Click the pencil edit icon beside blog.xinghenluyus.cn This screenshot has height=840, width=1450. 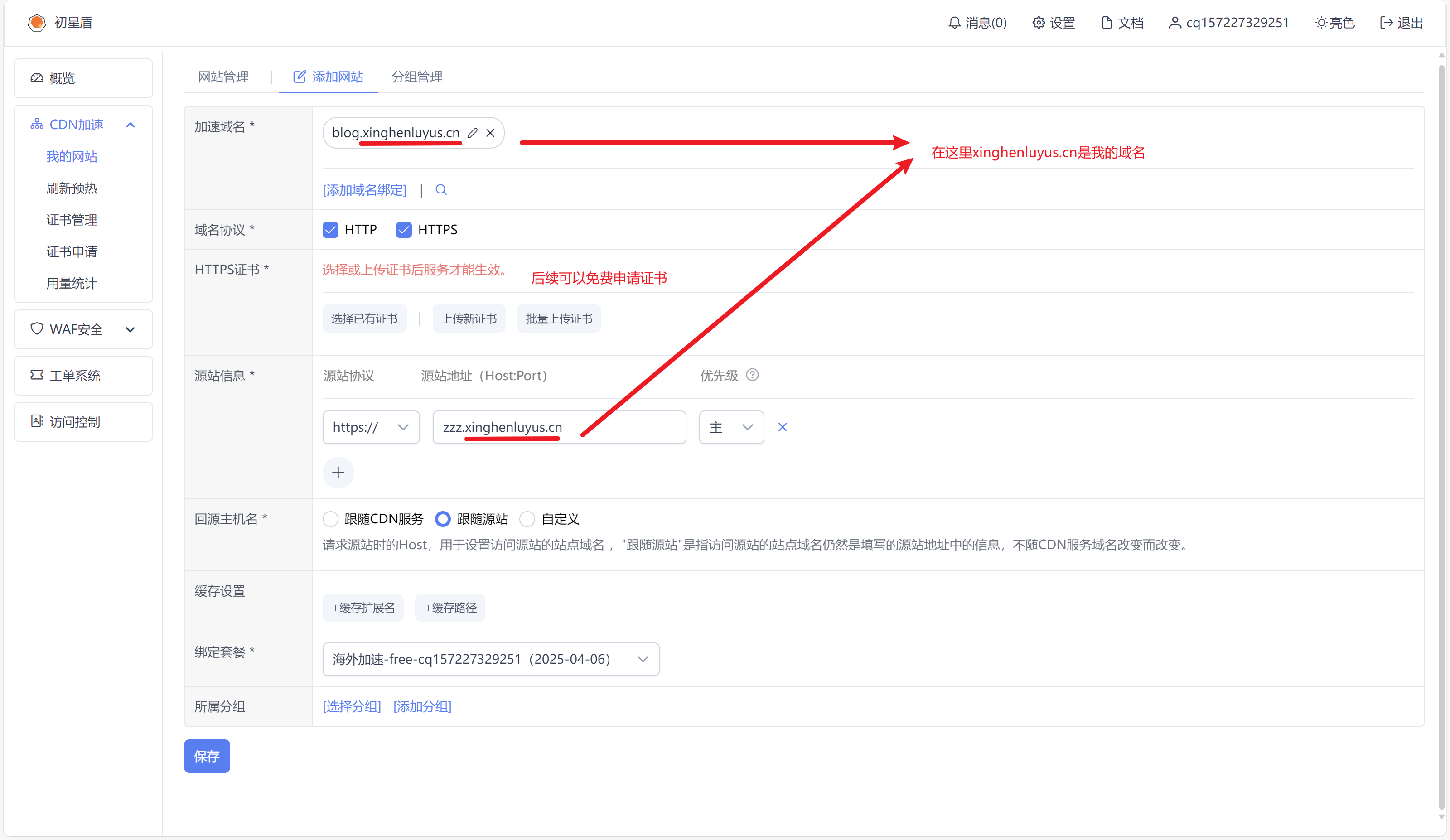(473, 133)
